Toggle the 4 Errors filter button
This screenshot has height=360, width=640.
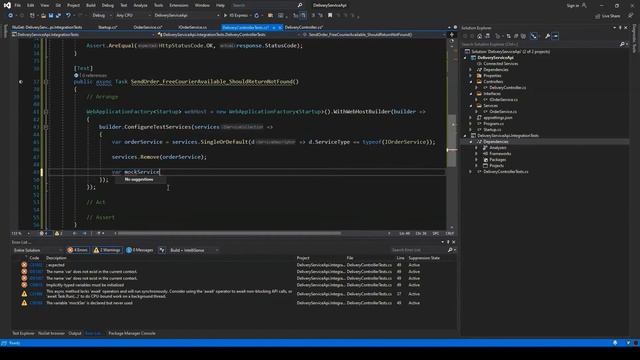78,250
